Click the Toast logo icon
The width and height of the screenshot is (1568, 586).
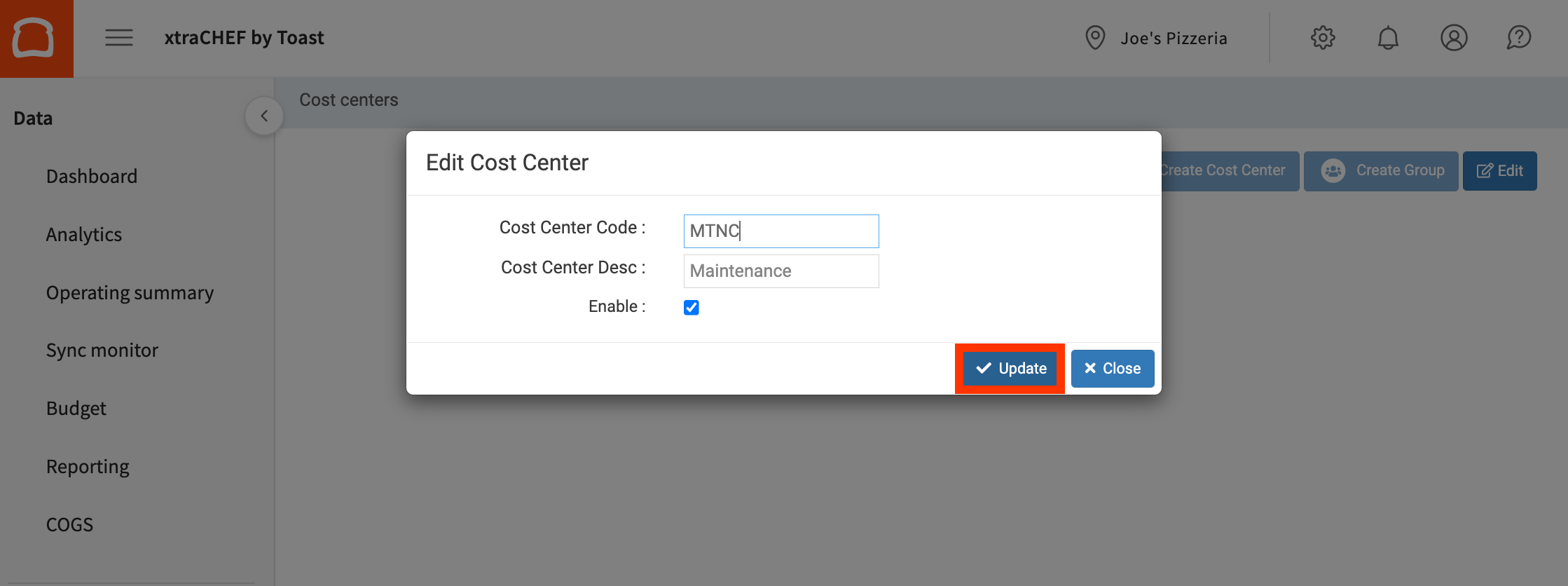[34, 38]
